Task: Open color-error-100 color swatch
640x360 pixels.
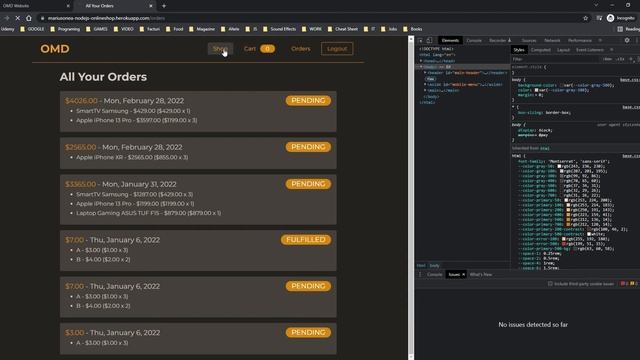Action: coord(564,239)
